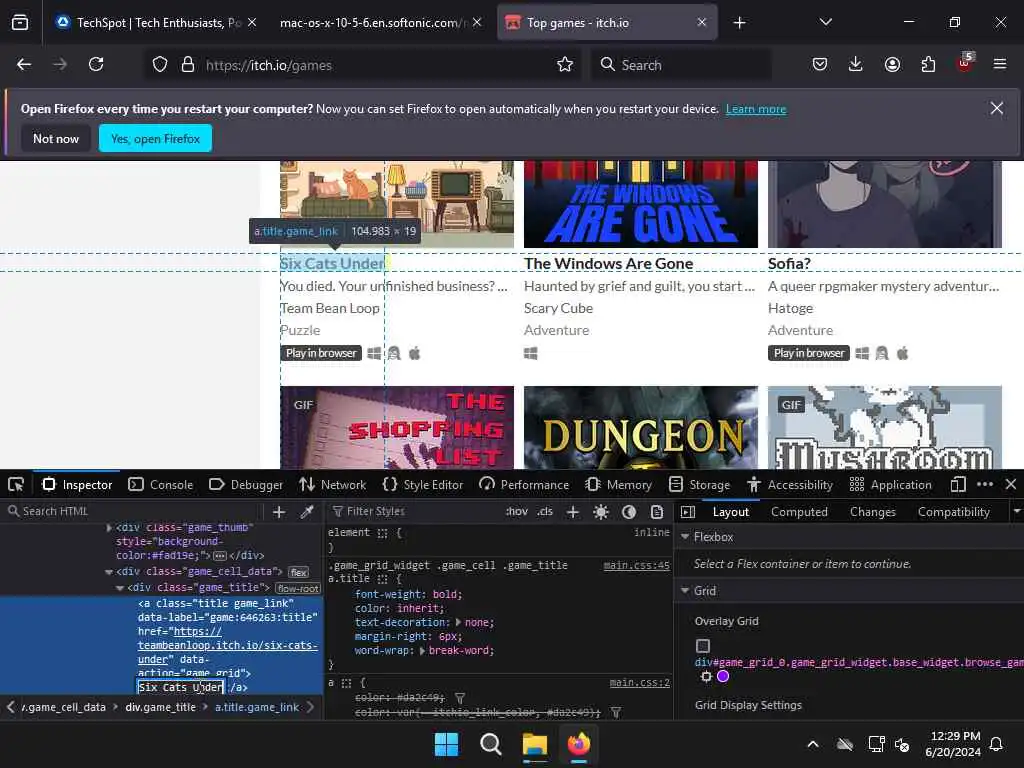Collapse the Grid section

[685, 591]
